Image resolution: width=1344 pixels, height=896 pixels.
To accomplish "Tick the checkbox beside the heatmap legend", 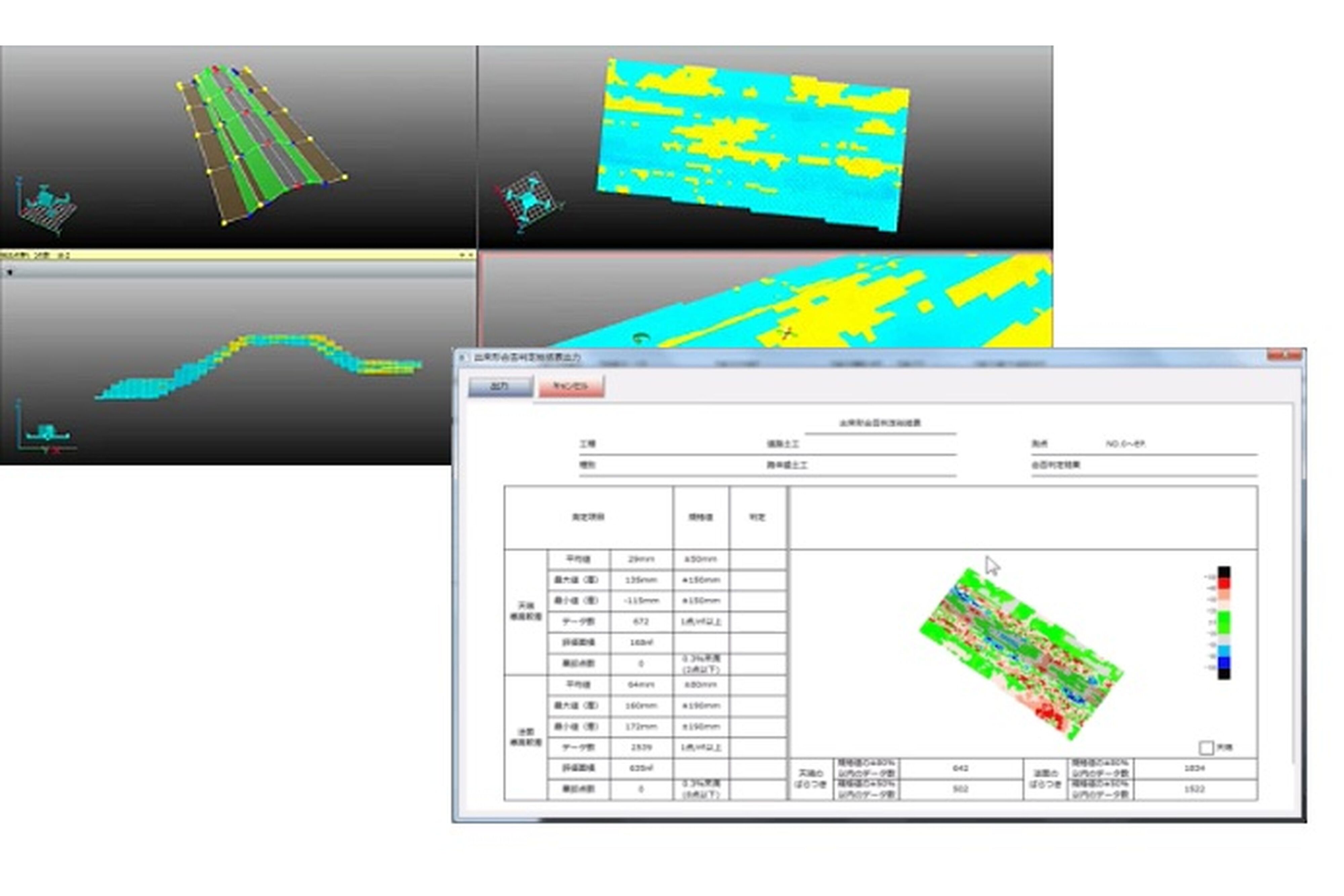I will (x=1206, y=748).
